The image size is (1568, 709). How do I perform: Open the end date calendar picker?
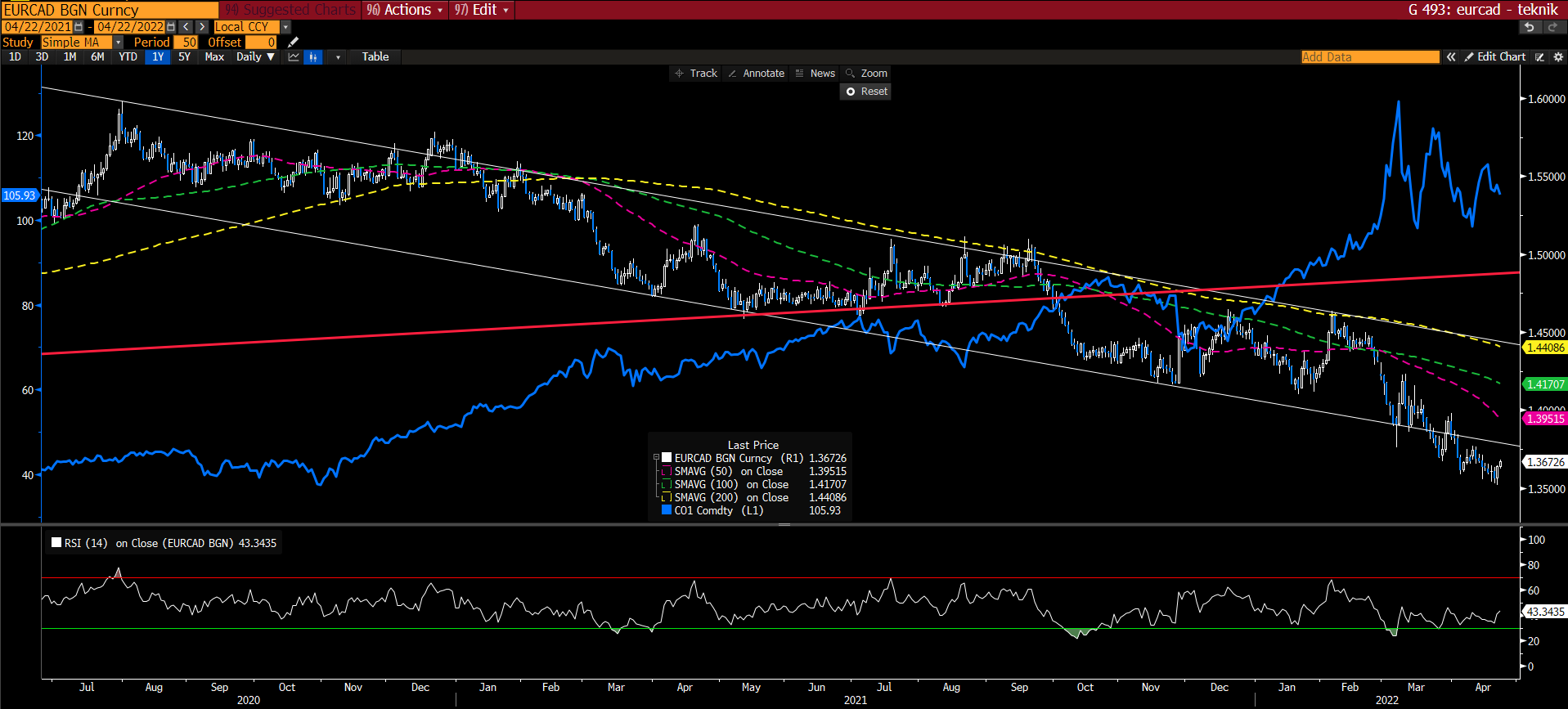click(171, 27)
